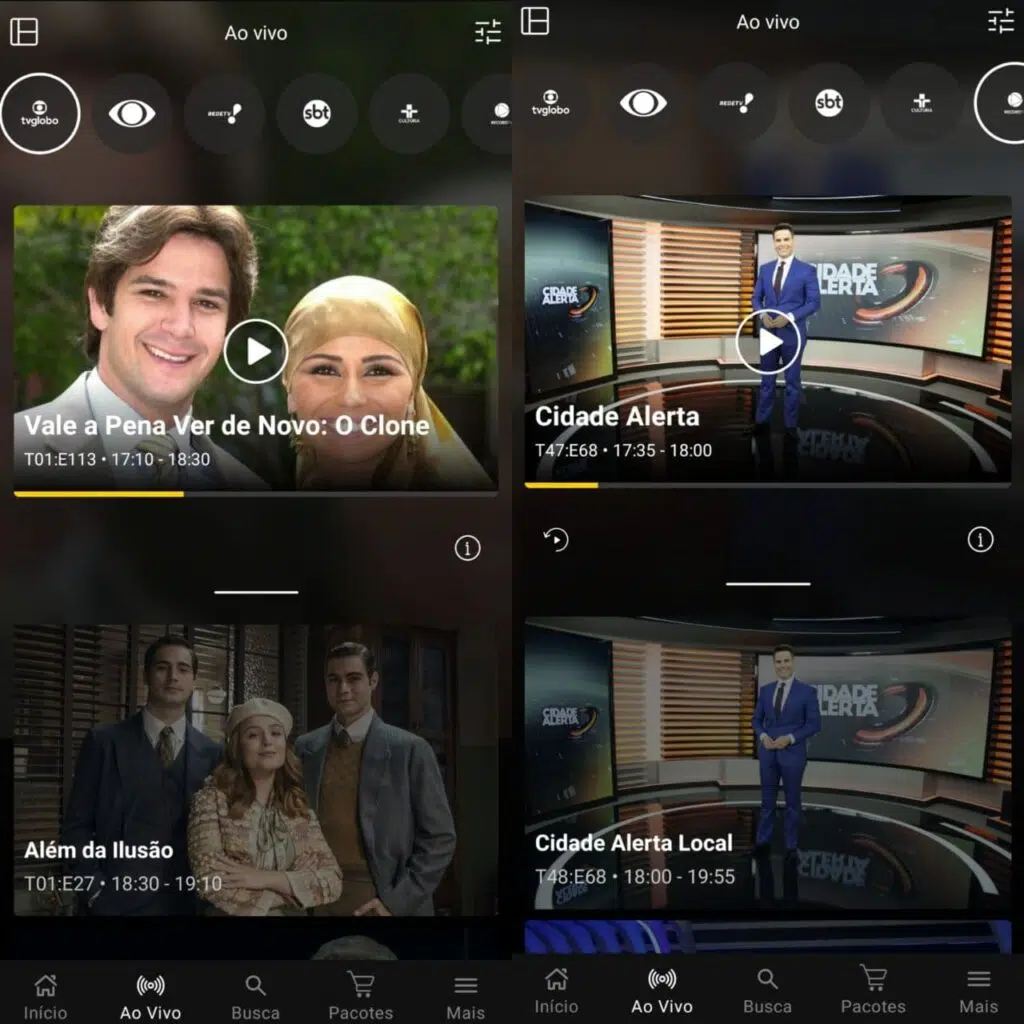The width and height of the screenshot is (1024, 1024).
Task: Open the Band channel with the eye logo
Action: tap(133, 114)
